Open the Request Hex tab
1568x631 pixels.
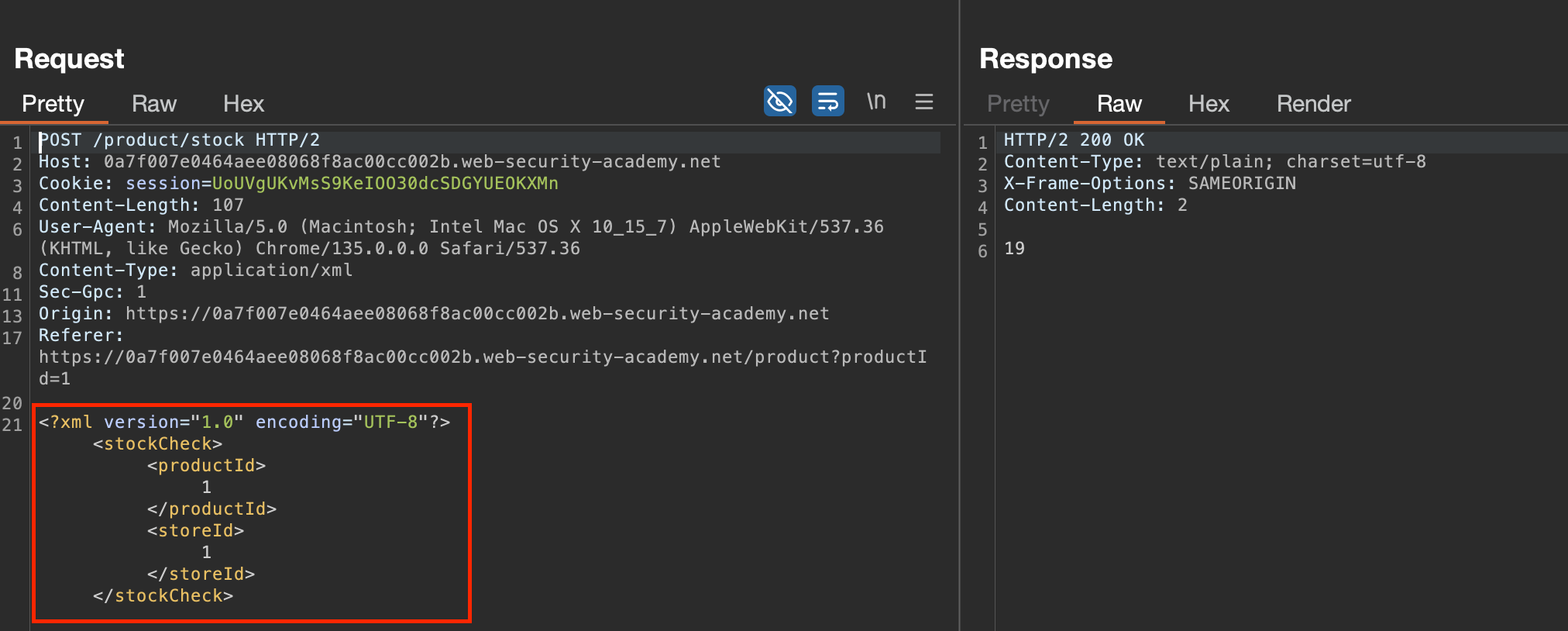coord(243,104)
